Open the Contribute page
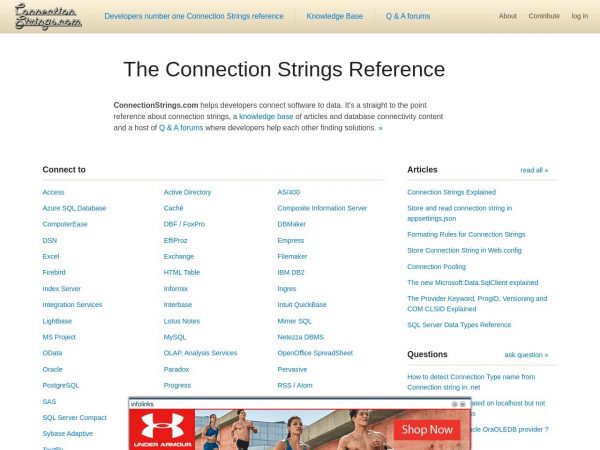 [x=544, y=16]
